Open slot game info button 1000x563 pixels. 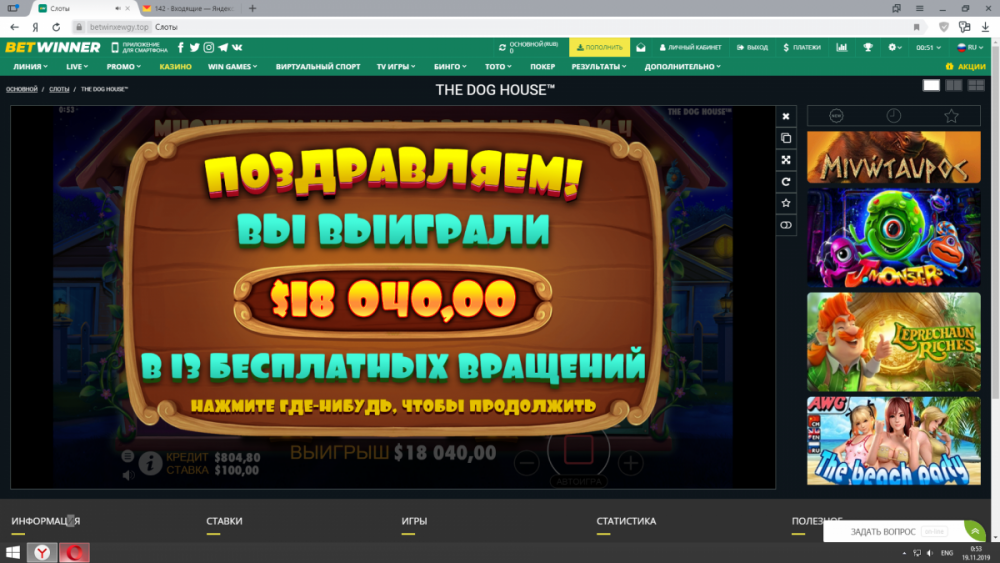tap(151, 463)
